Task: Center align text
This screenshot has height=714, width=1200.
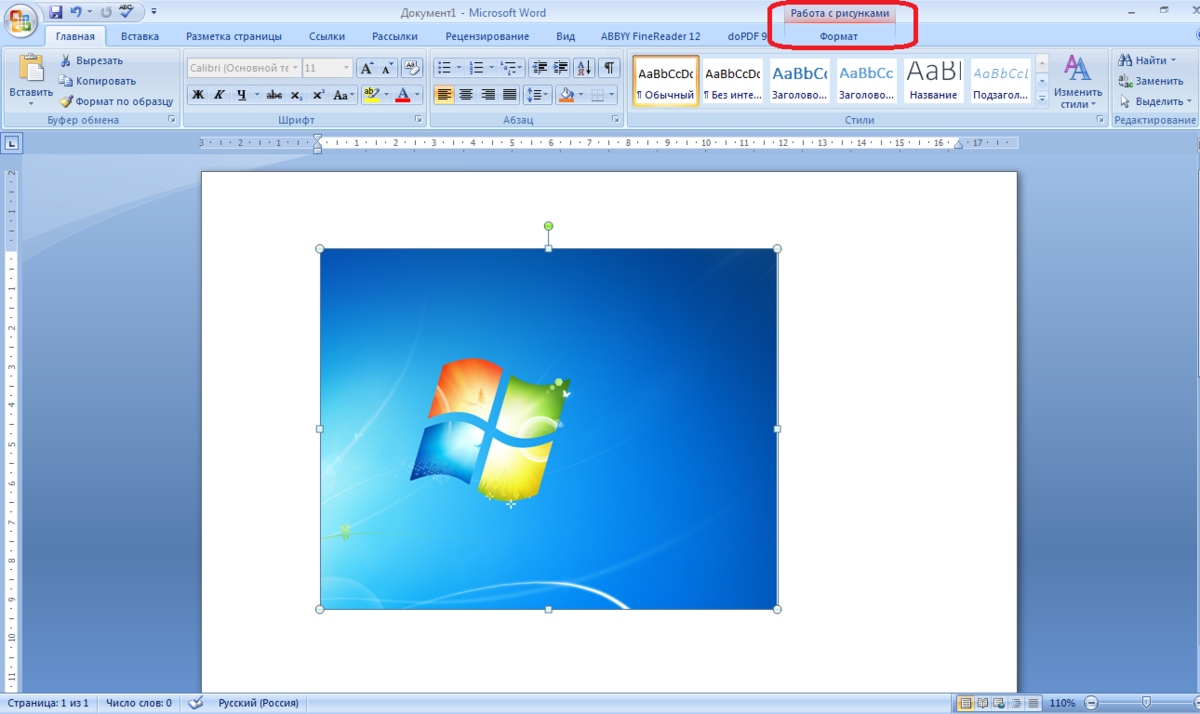Action: pos(466,95)
